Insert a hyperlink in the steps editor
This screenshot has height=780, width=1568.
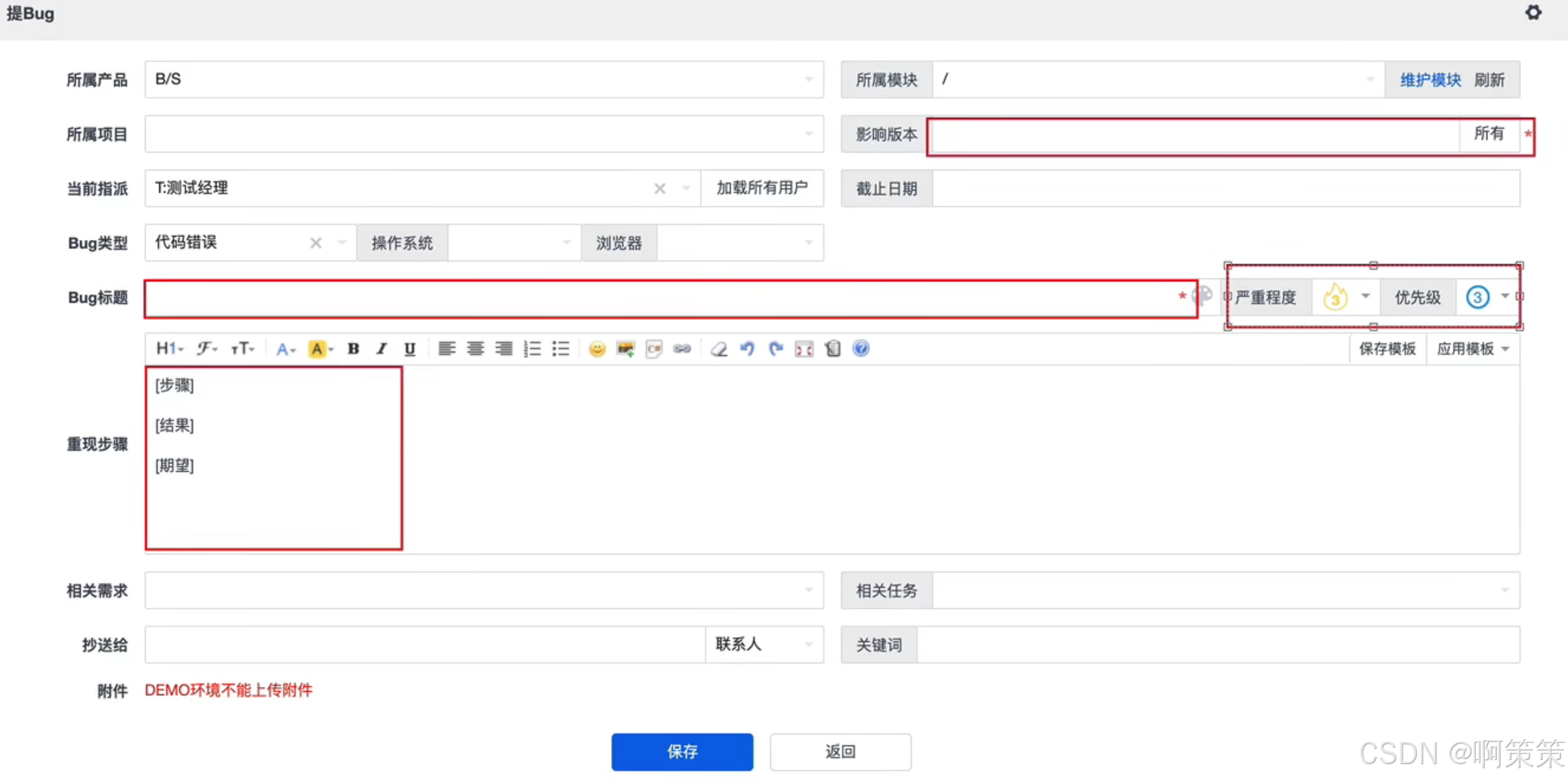(683, 348)
